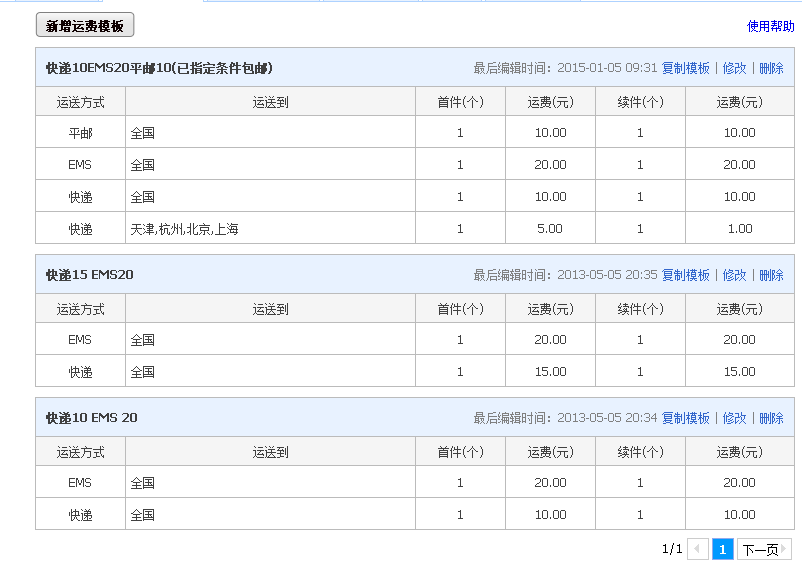Edit the 快递10 EMS 20 template via 修改
Viewport: 802px width, 586px height.
(x=734, y=418)
